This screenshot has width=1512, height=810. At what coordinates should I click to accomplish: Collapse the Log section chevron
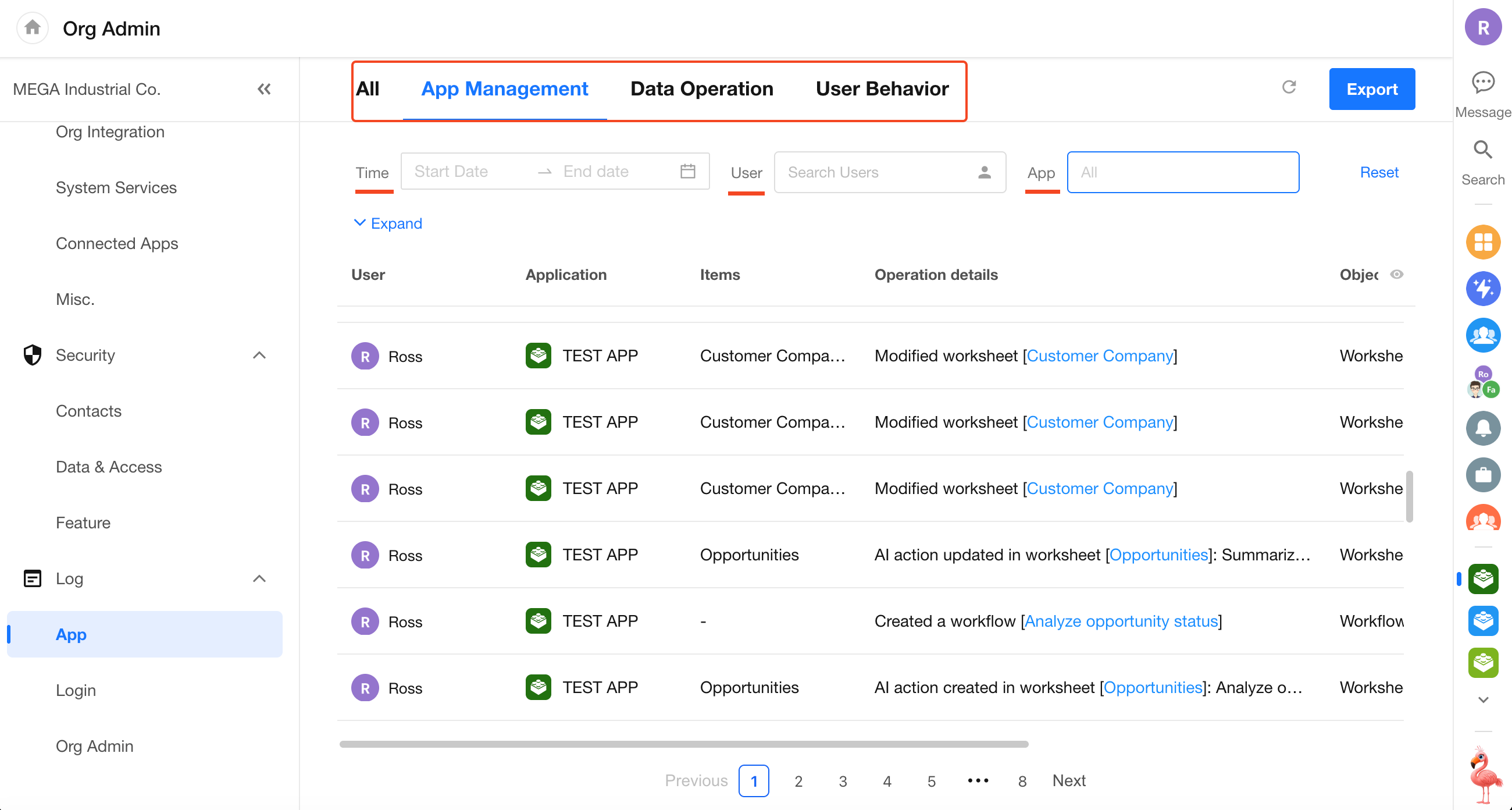[259, 578]
